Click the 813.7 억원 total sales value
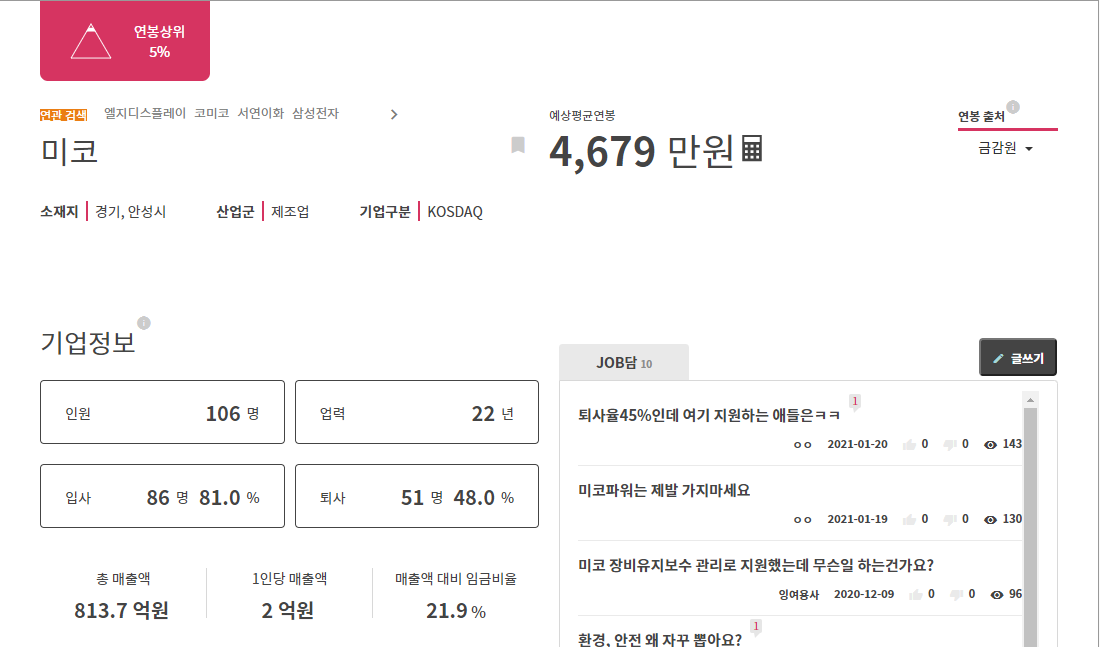 tap(121, 611)
